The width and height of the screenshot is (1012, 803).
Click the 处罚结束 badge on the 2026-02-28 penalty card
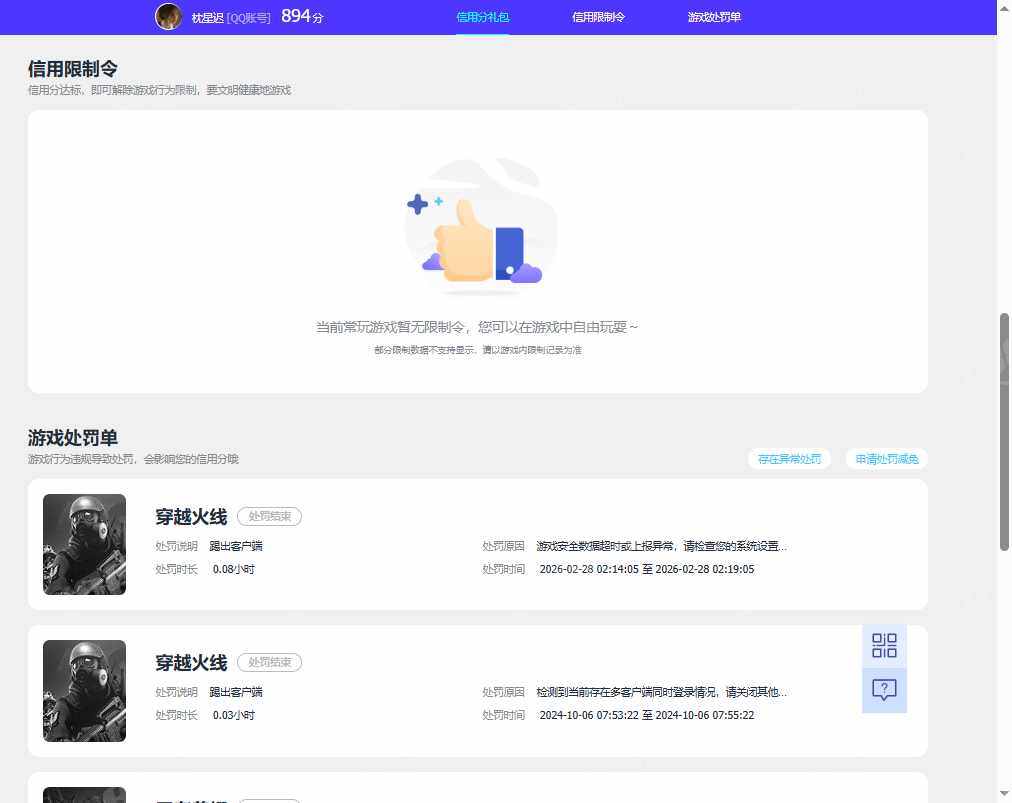[270, 516]
